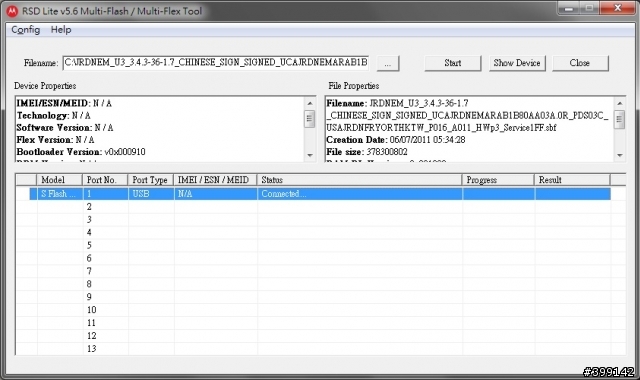
Task: Click the Motorola logo icon in title bar
Action: [12, 11]
